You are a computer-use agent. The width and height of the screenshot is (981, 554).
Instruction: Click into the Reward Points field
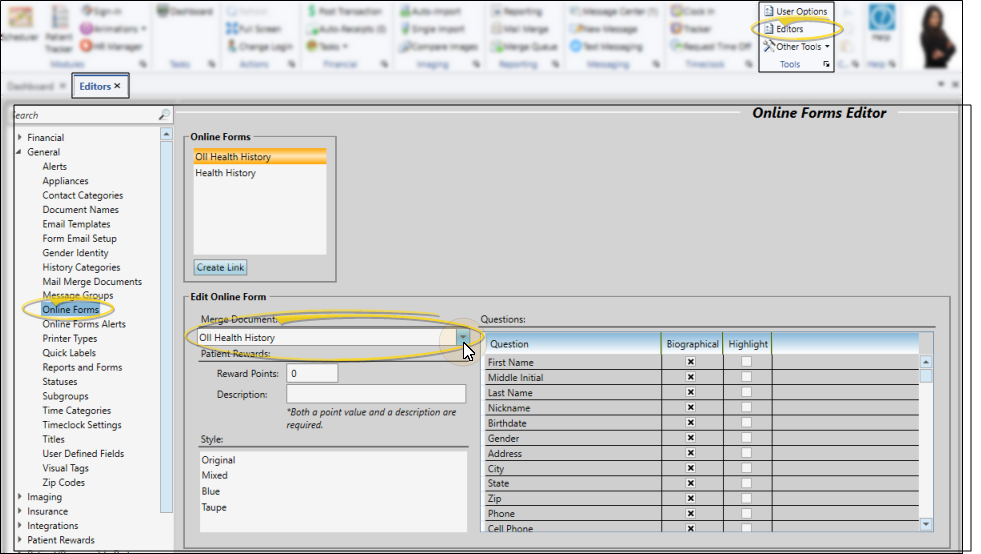312,373
